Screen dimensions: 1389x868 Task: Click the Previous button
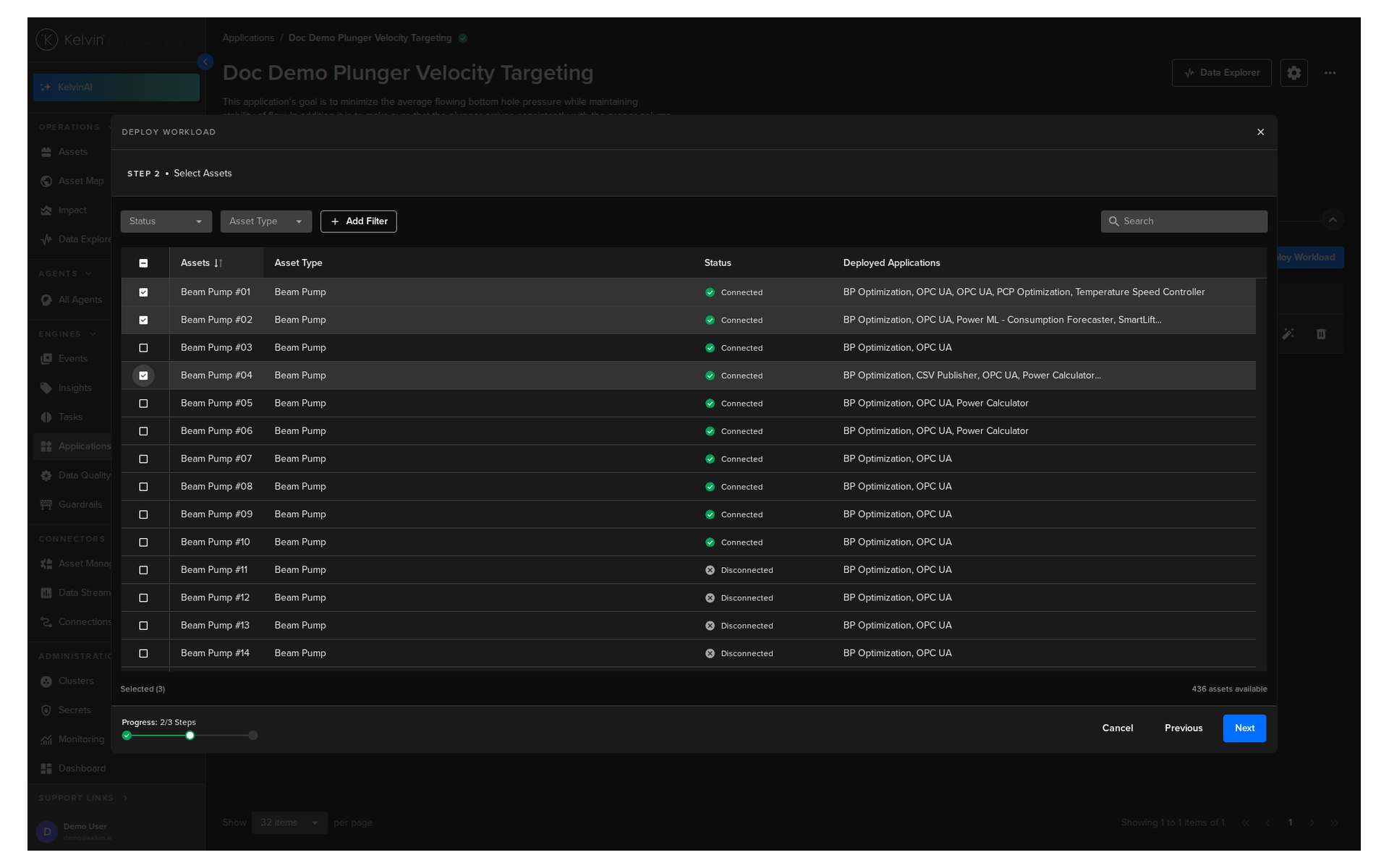[1184, 728]
